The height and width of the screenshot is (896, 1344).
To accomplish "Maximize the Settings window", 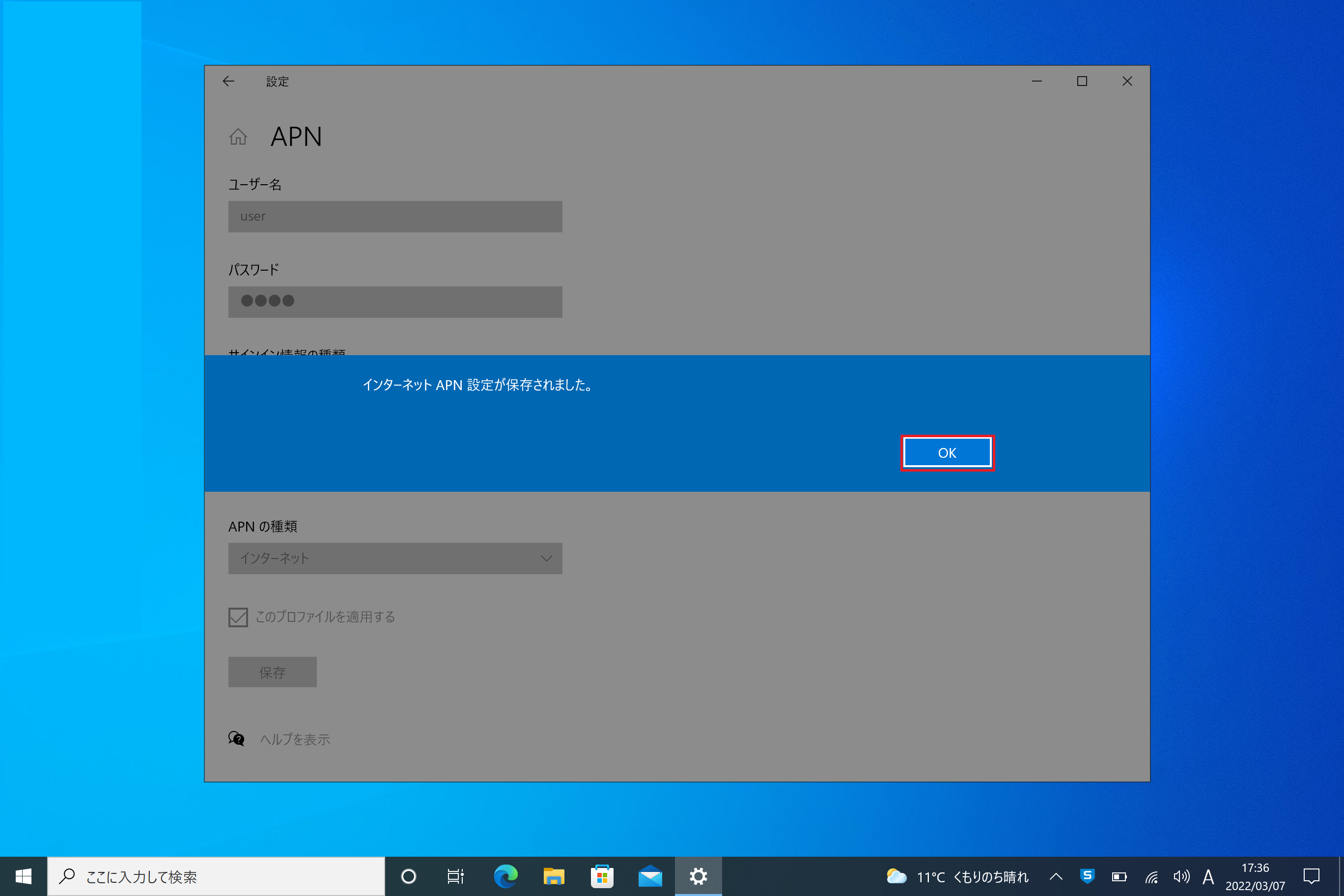I will click(x=1082, y=81).
